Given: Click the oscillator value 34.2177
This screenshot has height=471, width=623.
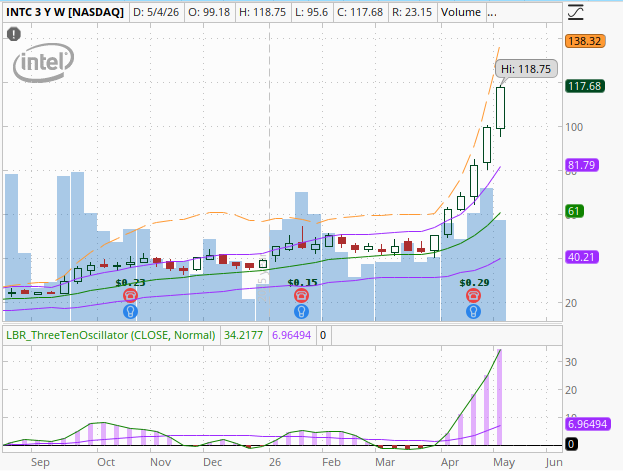Looking at the screenshot, I should click(243, 335).
